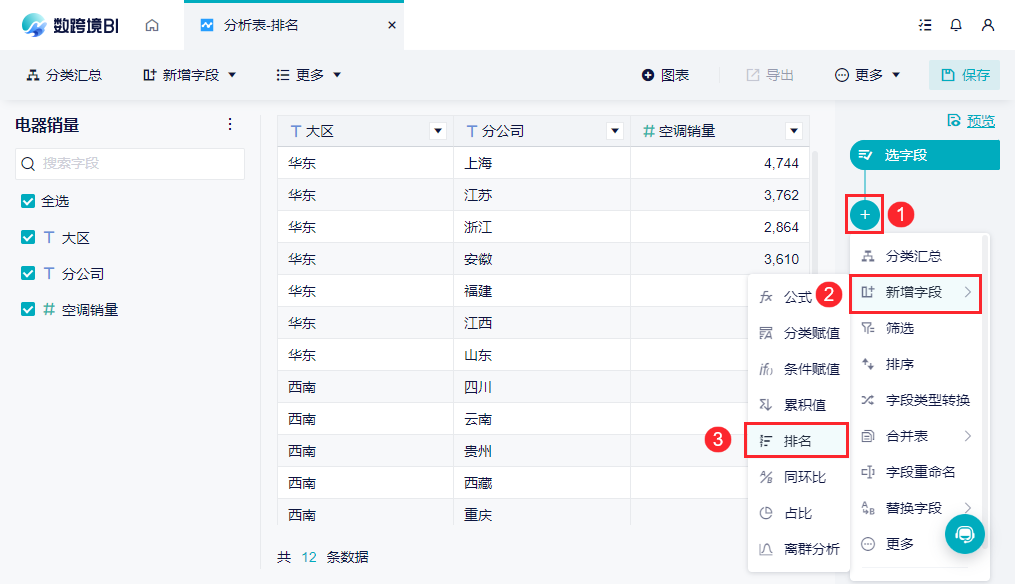This screenshot has height=584, width=1015.
Task: Open the task list icon in header
Action: [x=925, y=25]
